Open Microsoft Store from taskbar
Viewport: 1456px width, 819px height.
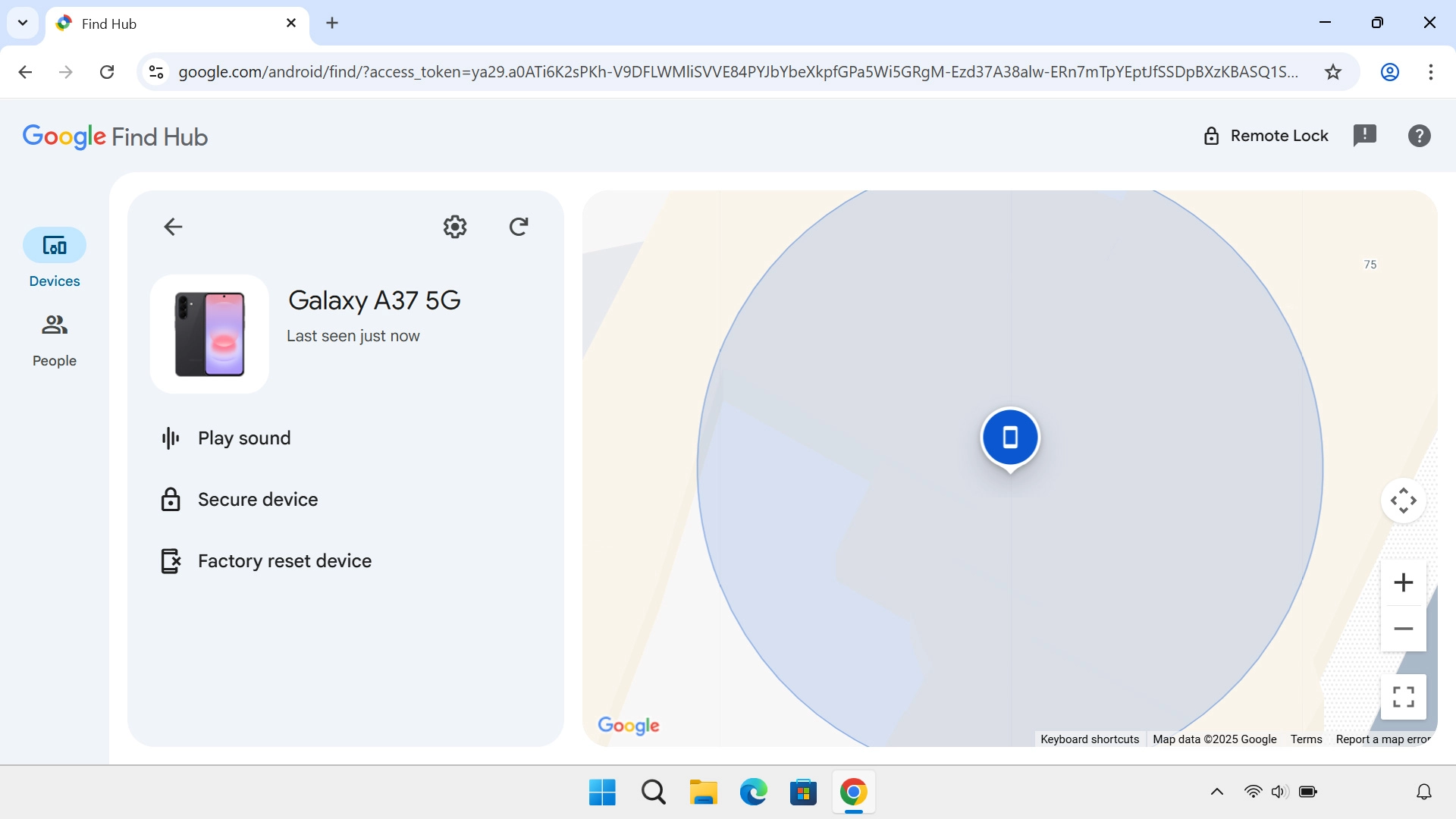pos(803,792)
